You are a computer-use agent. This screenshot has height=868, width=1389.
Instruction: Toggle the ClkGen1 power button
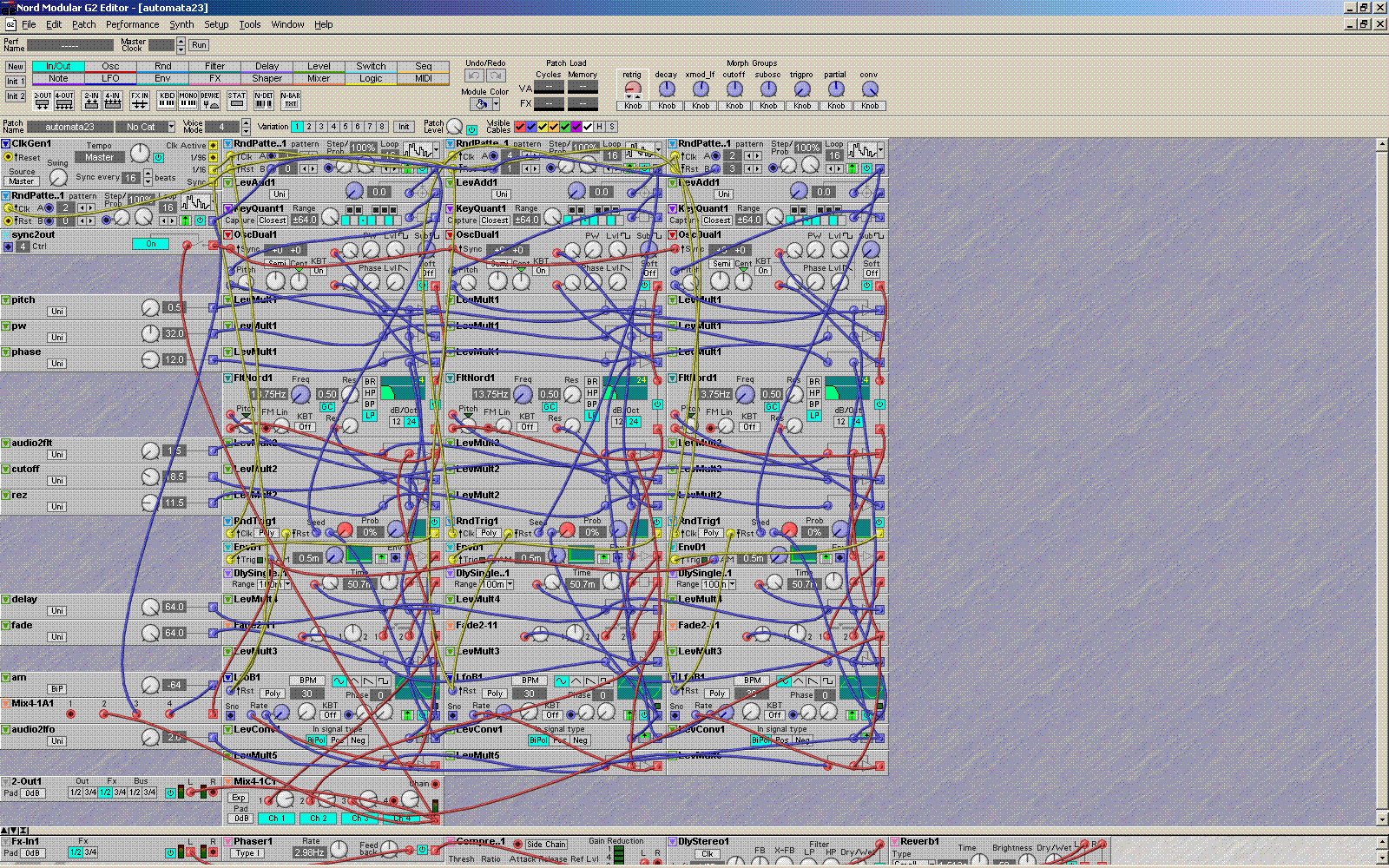(x=159, y=158)
